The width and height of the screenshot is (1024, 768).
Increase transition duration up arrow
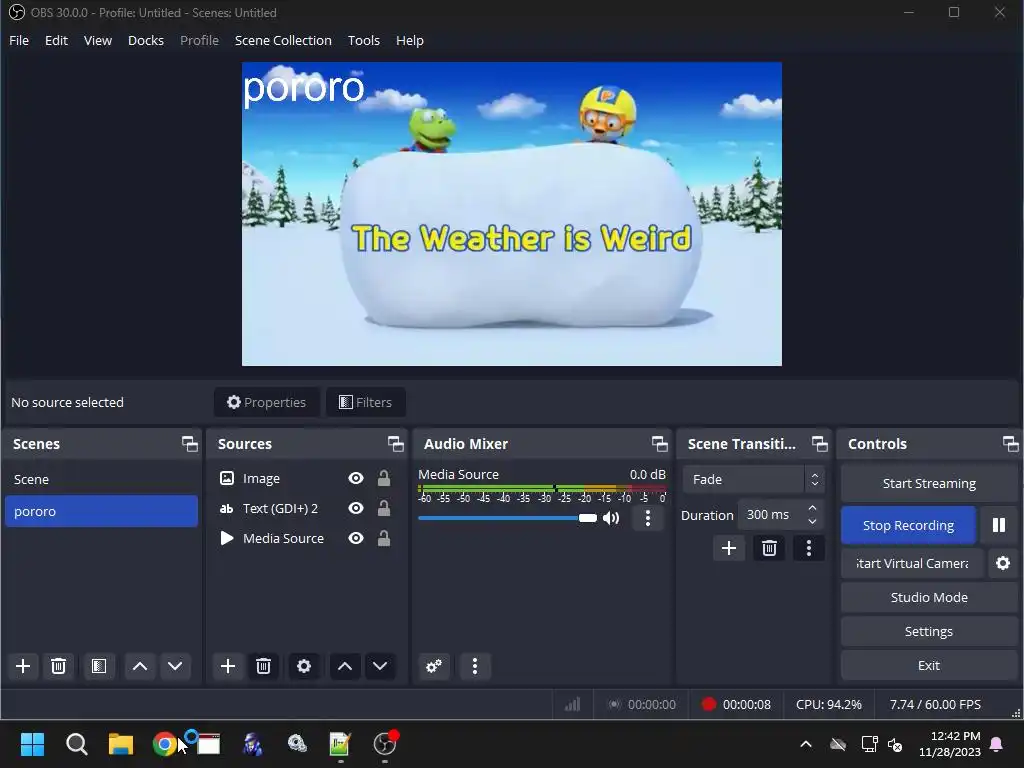[812, 508]
